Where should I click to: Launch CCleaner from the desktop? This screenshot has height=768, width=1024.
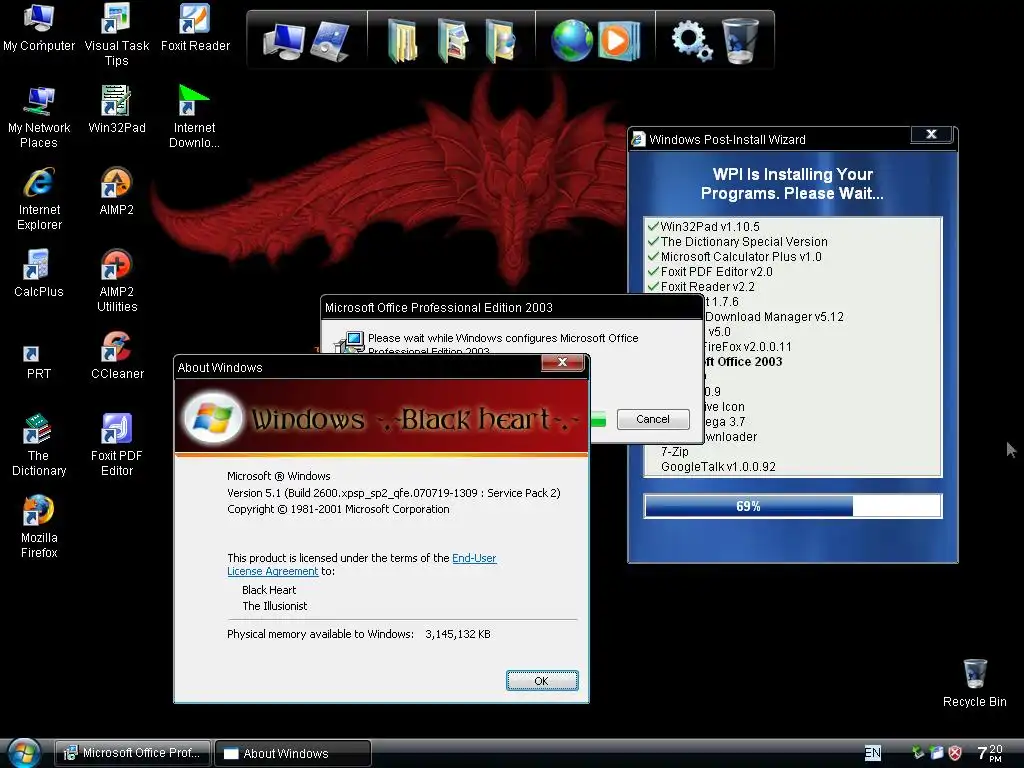(117, 356)
